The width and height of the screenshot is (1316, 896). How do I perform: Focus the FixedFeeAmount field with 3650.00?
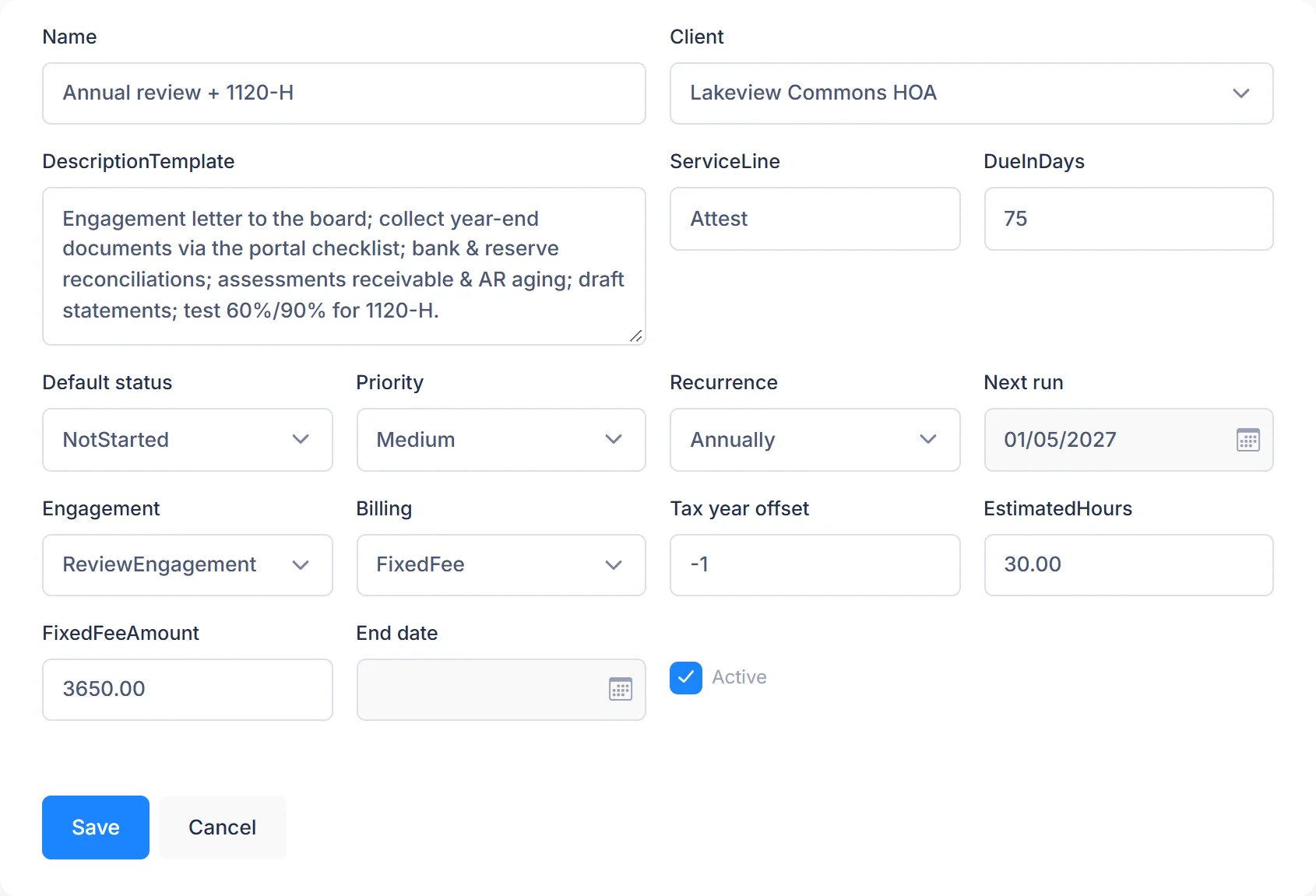[x=187, y=690]
